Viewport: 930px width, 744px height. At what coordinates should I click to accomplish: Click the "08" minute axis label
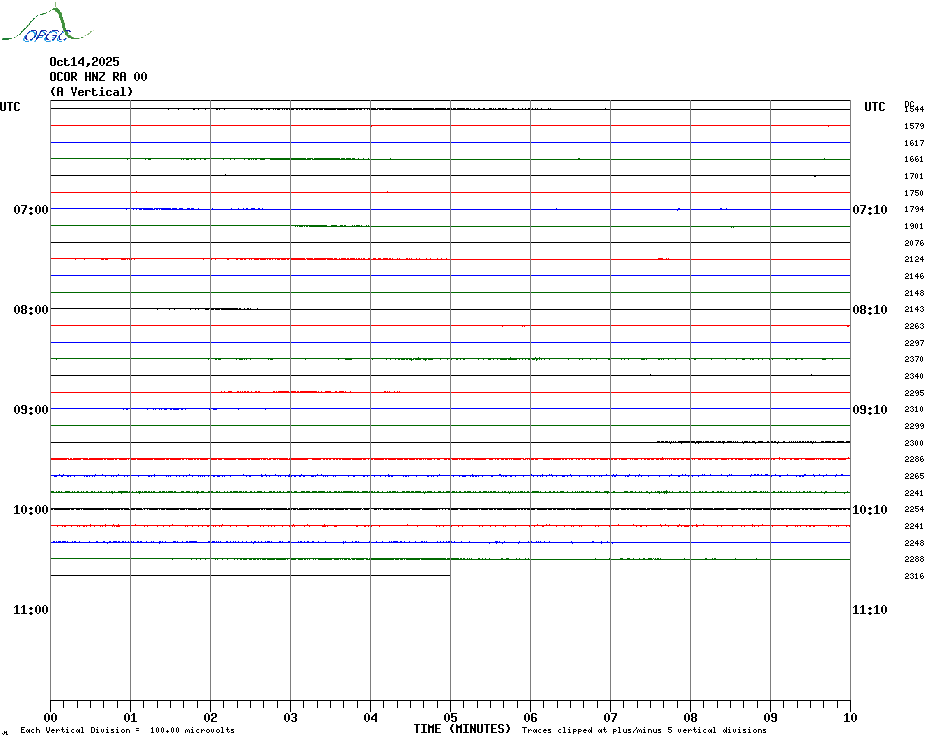pyautogui.click(x=690, y=718)
